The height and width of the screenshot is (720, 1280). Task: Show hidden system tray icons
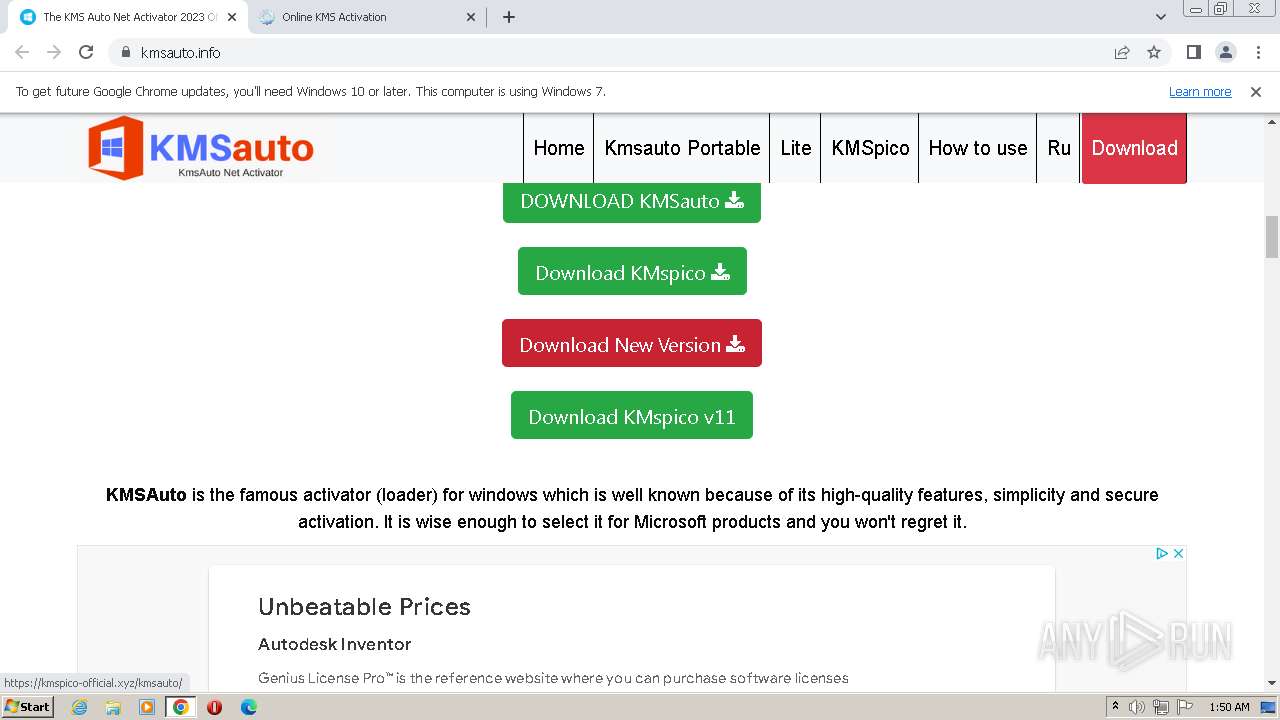click(x=1115, y=707)
